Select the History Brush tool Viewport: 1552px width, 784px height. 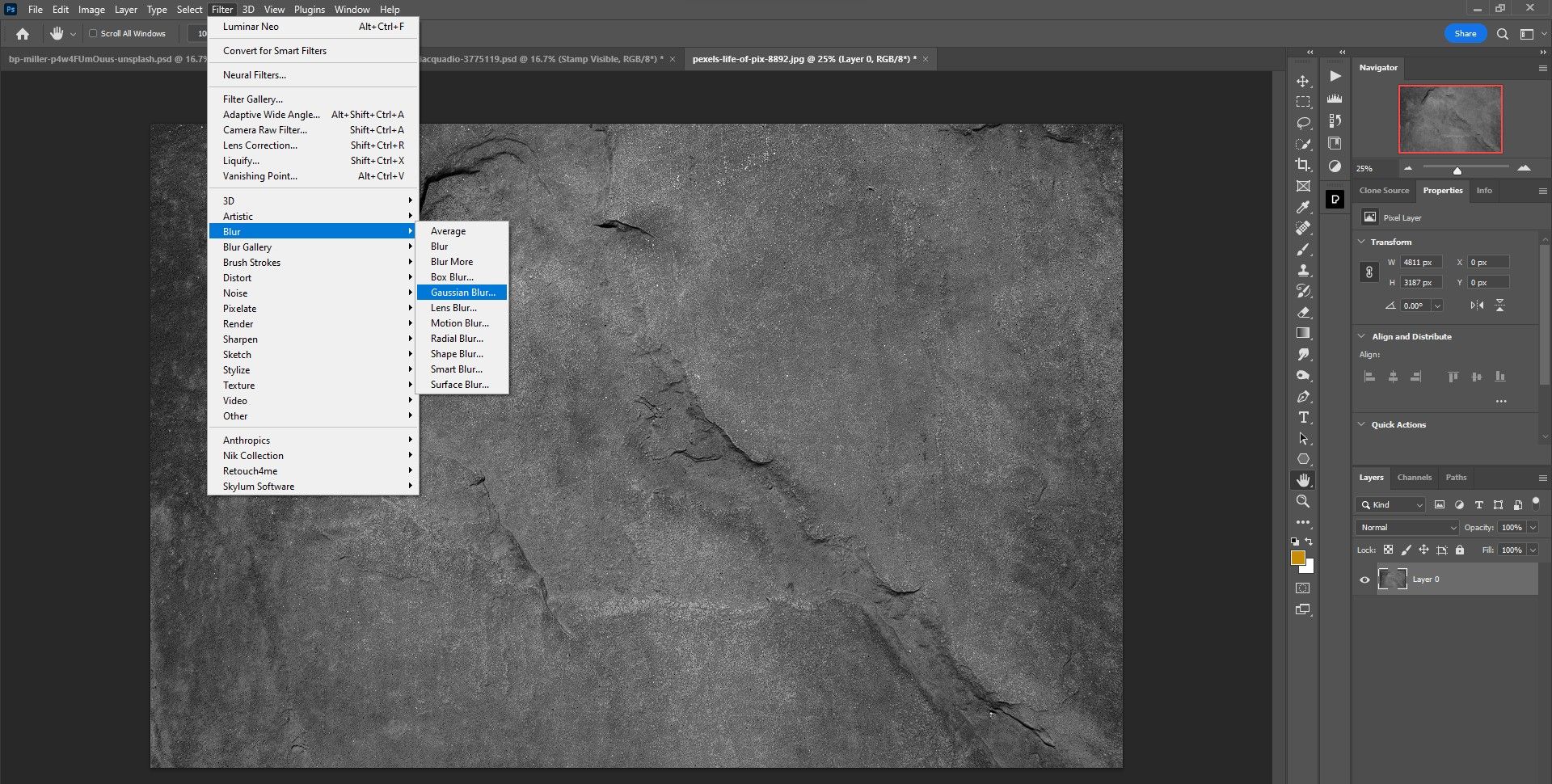(1303, 291)
